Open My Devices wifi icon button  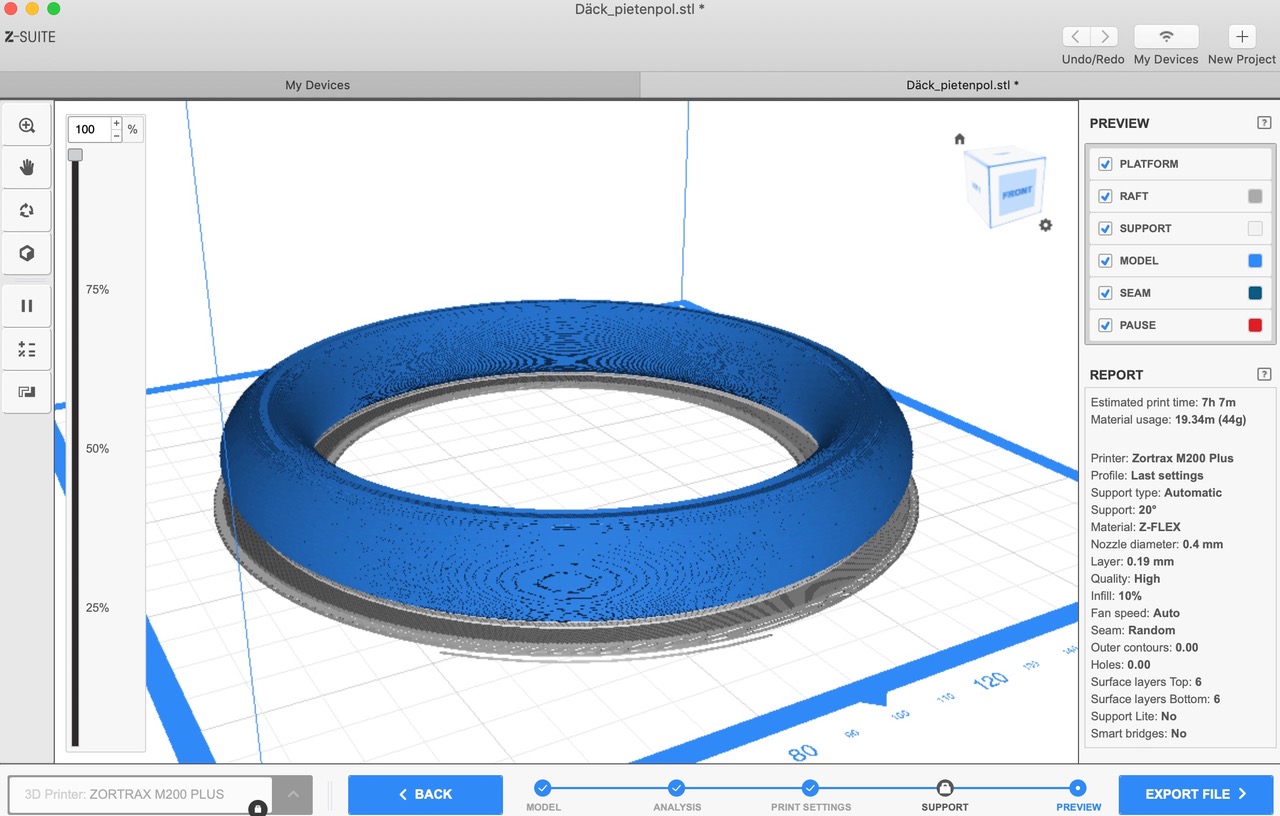tap(1166, 37)
